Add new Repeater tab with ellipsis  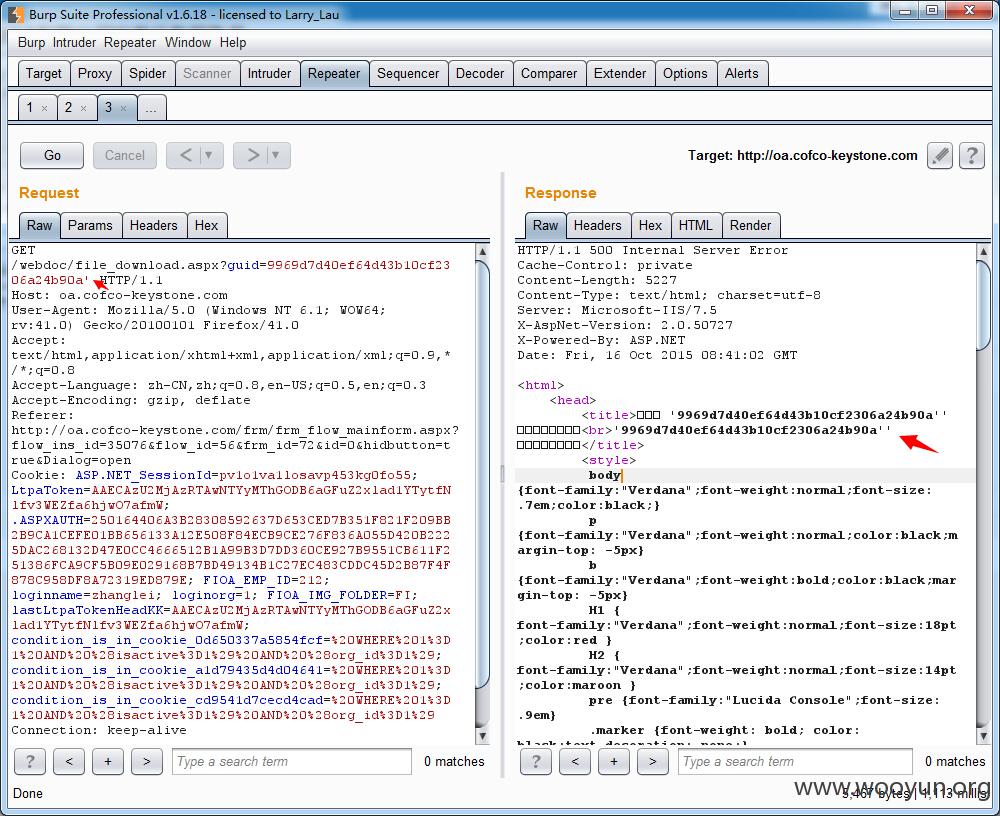pyautogui.click(x=151, y=108)
